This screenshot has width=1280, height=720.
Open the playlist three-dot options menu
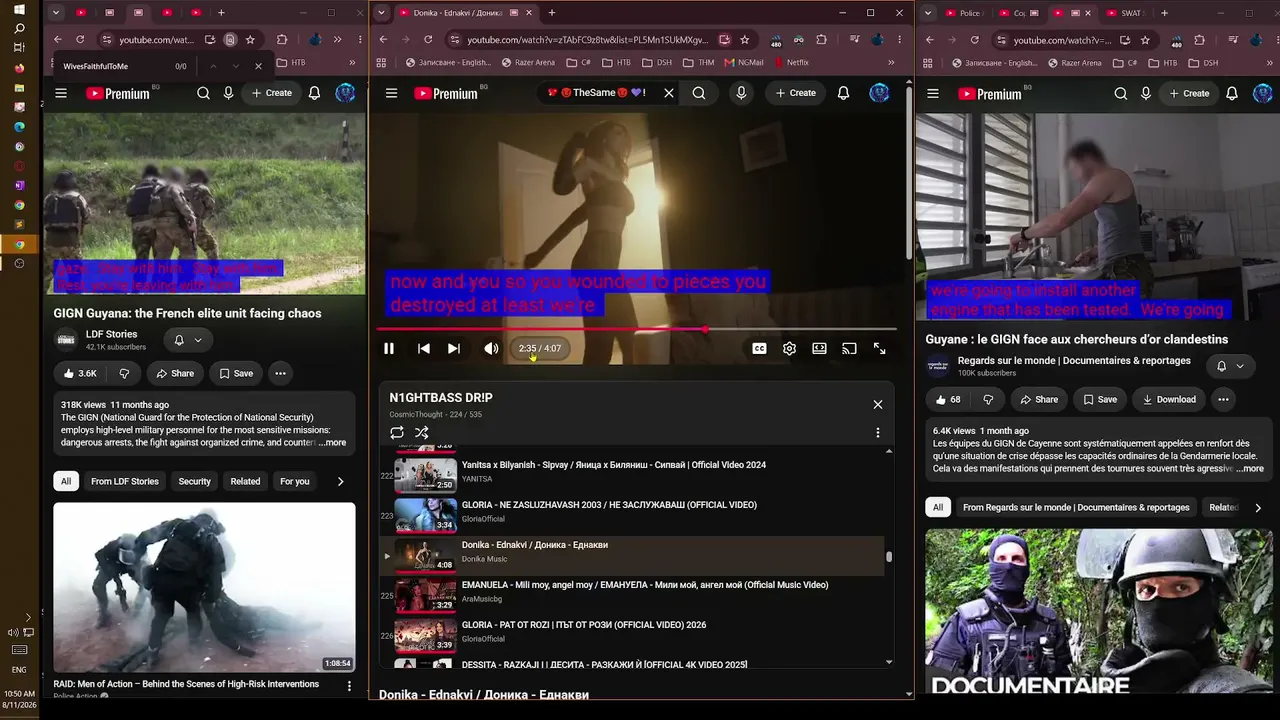click(x=878, y=433)
